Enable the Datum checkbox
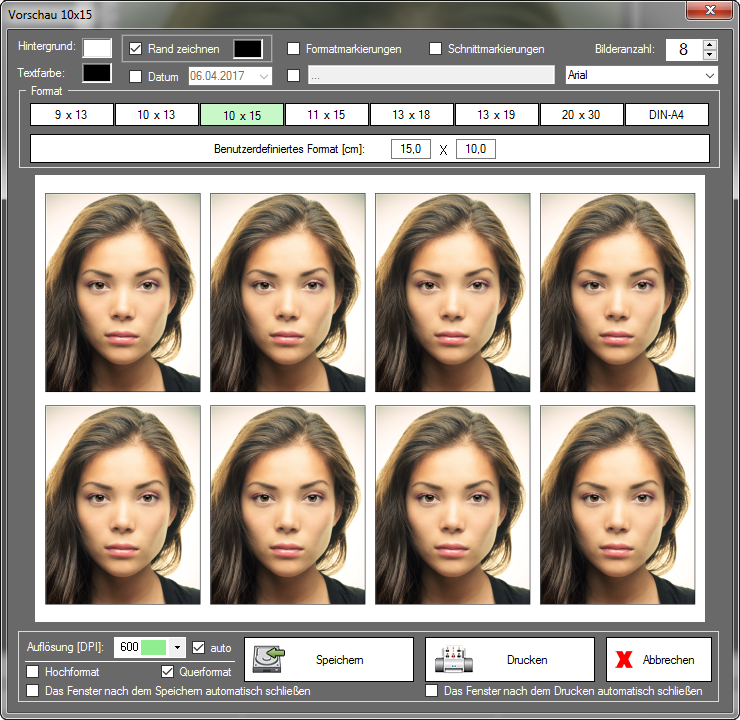 (136, 76)
